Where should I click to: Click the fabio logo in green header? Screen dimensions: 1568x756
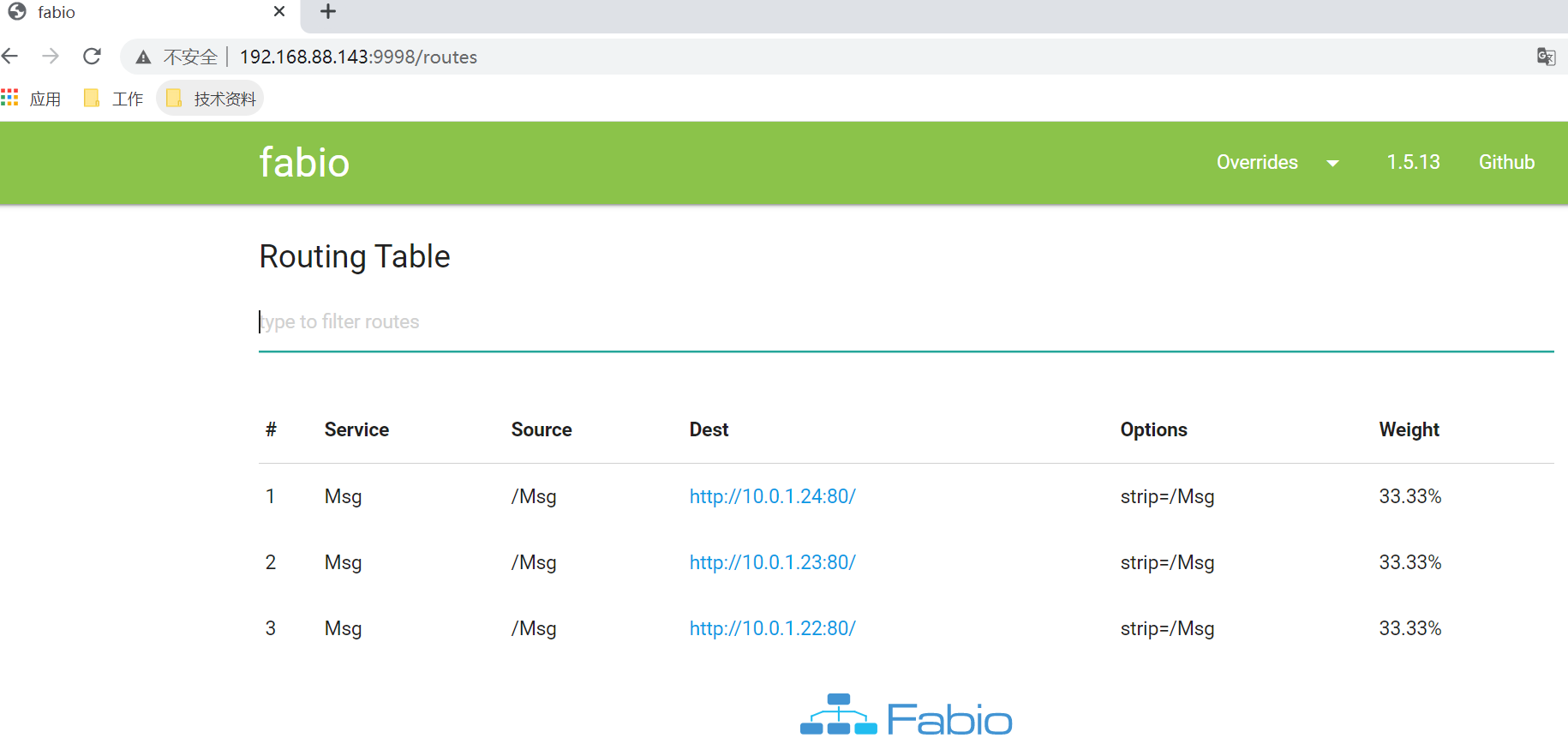(304, 163)
